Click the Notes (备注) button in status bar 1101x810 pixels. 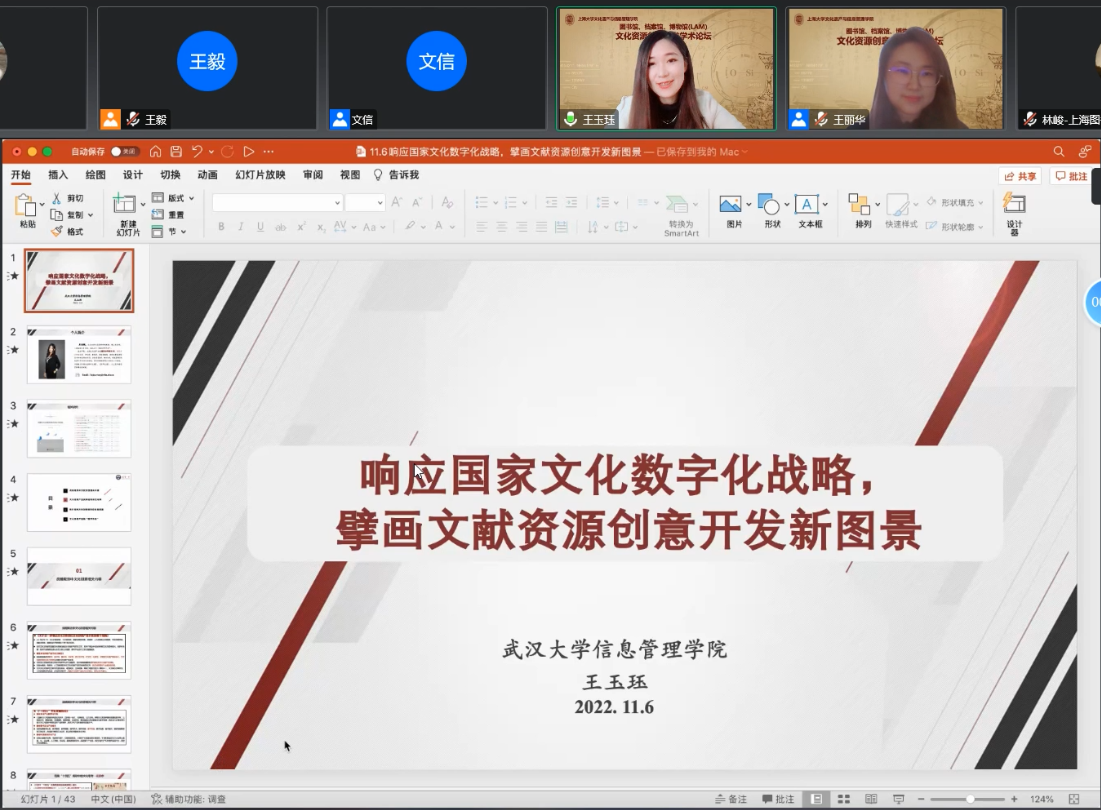coord(732,799)
